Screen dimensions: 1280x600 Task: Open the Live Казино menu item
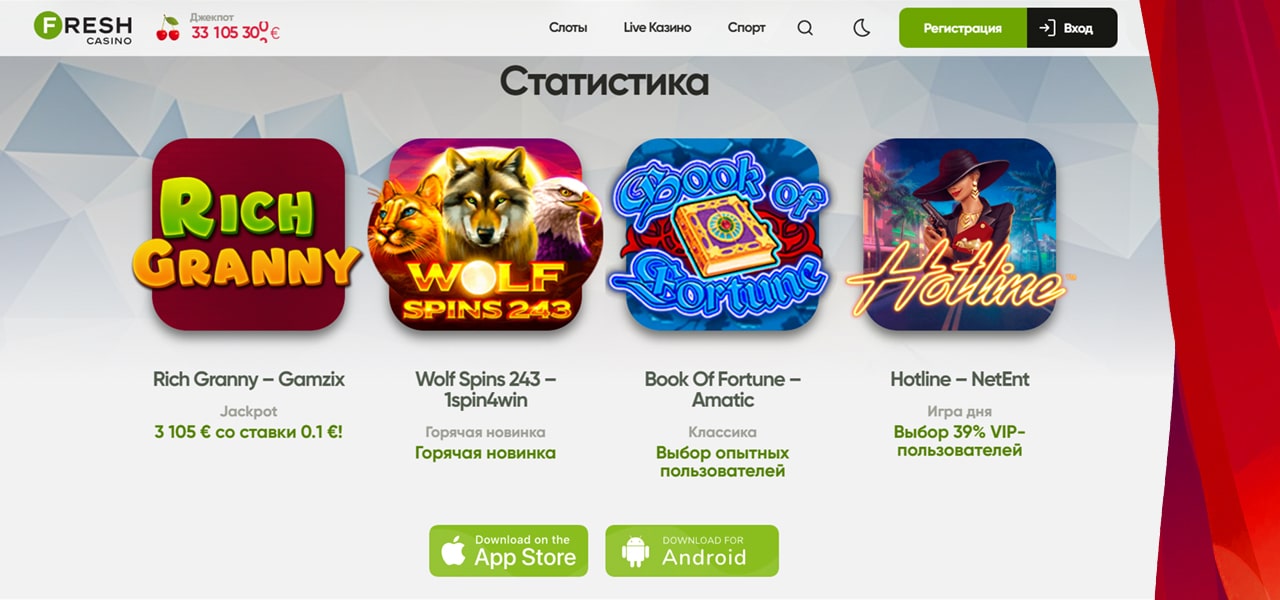657,28
